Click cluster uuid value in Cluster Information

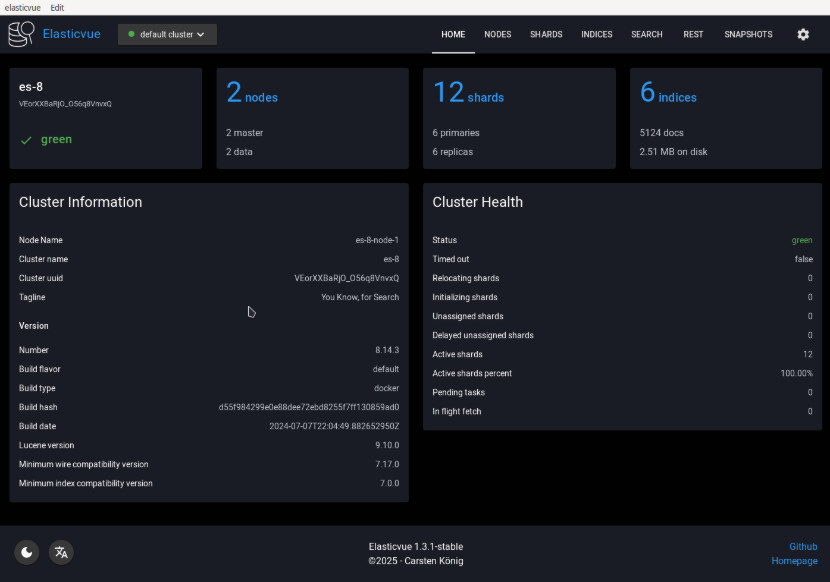[x=347, y=278]
